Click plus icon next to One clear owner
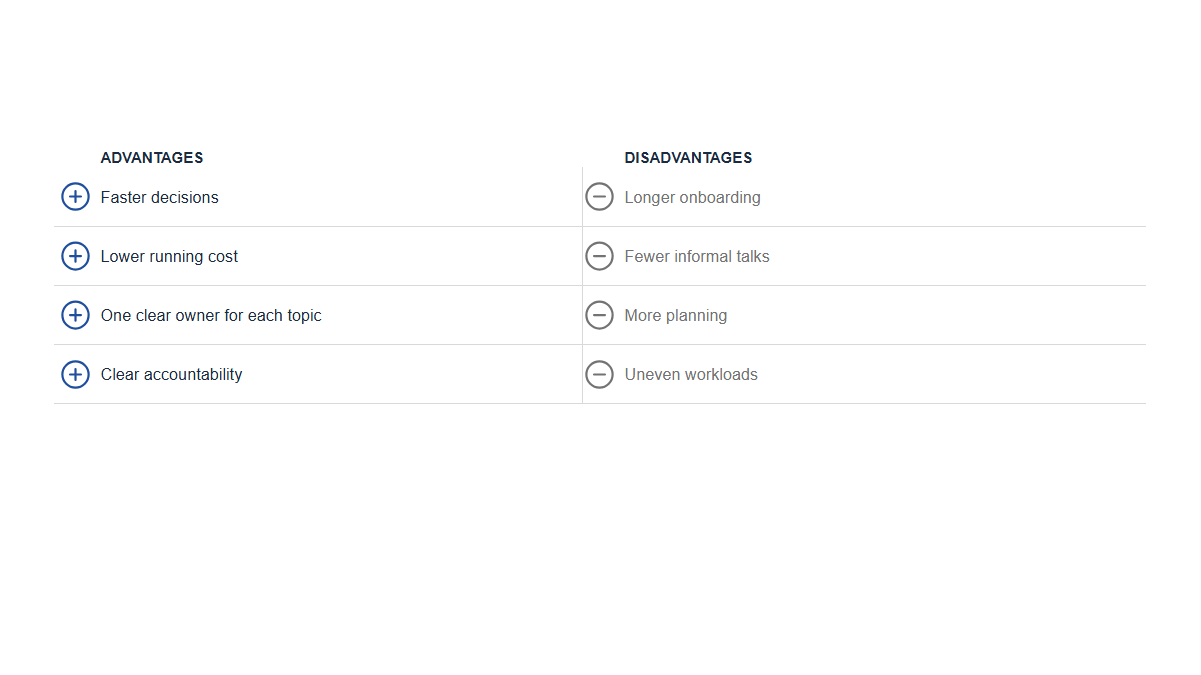1201x675 pixels. pyautogui.click(x=75, y=315)
